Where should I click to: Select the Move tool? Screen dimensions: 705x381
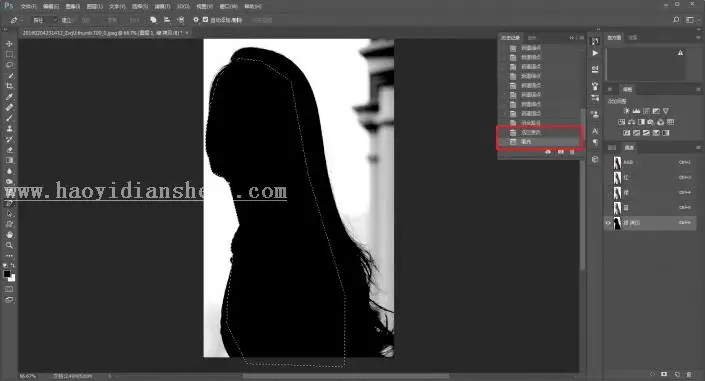coord(9,44)
